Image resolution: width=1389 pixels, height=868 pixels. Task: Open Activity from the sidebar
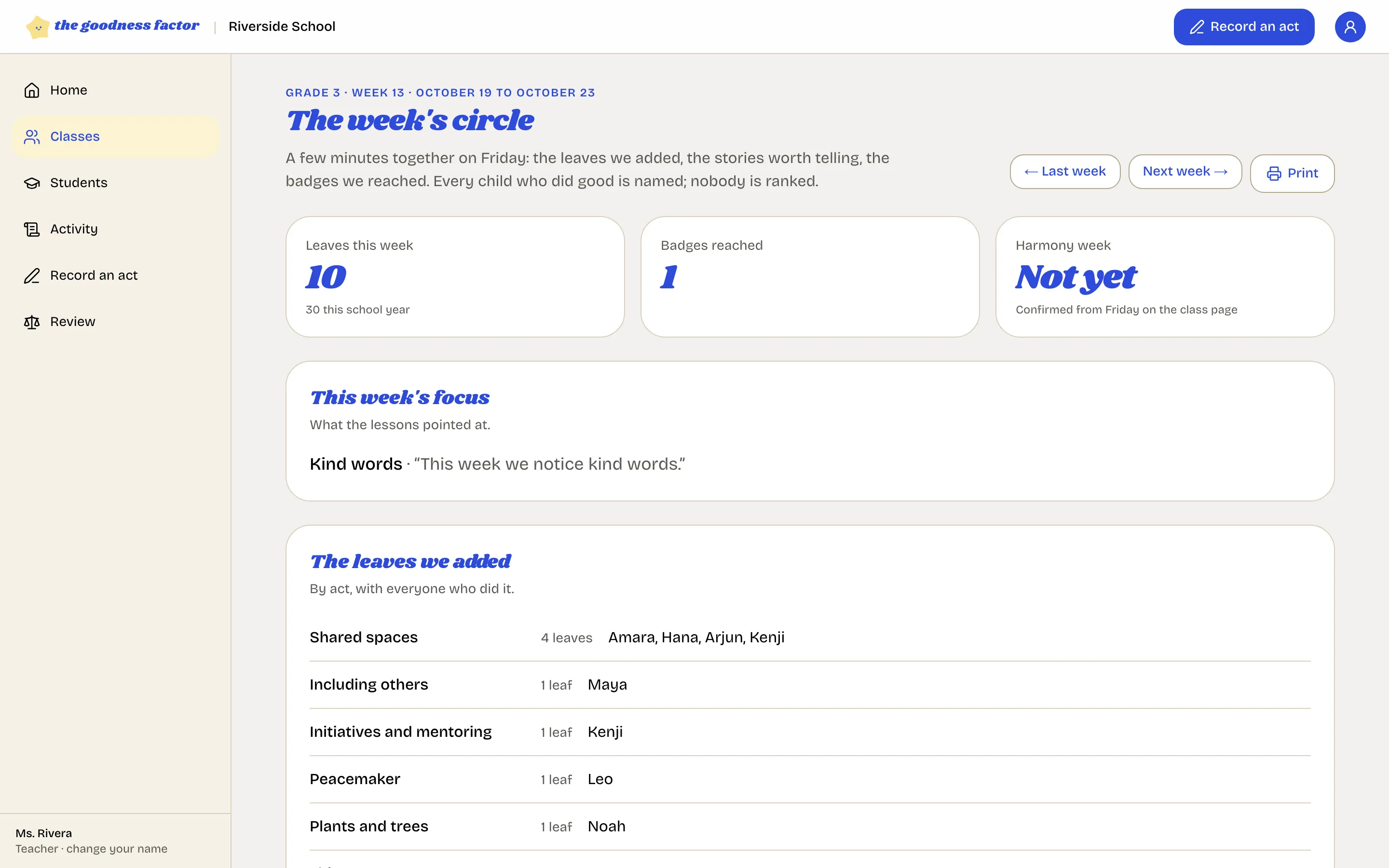pyautogui.click(x=115, y=229)
